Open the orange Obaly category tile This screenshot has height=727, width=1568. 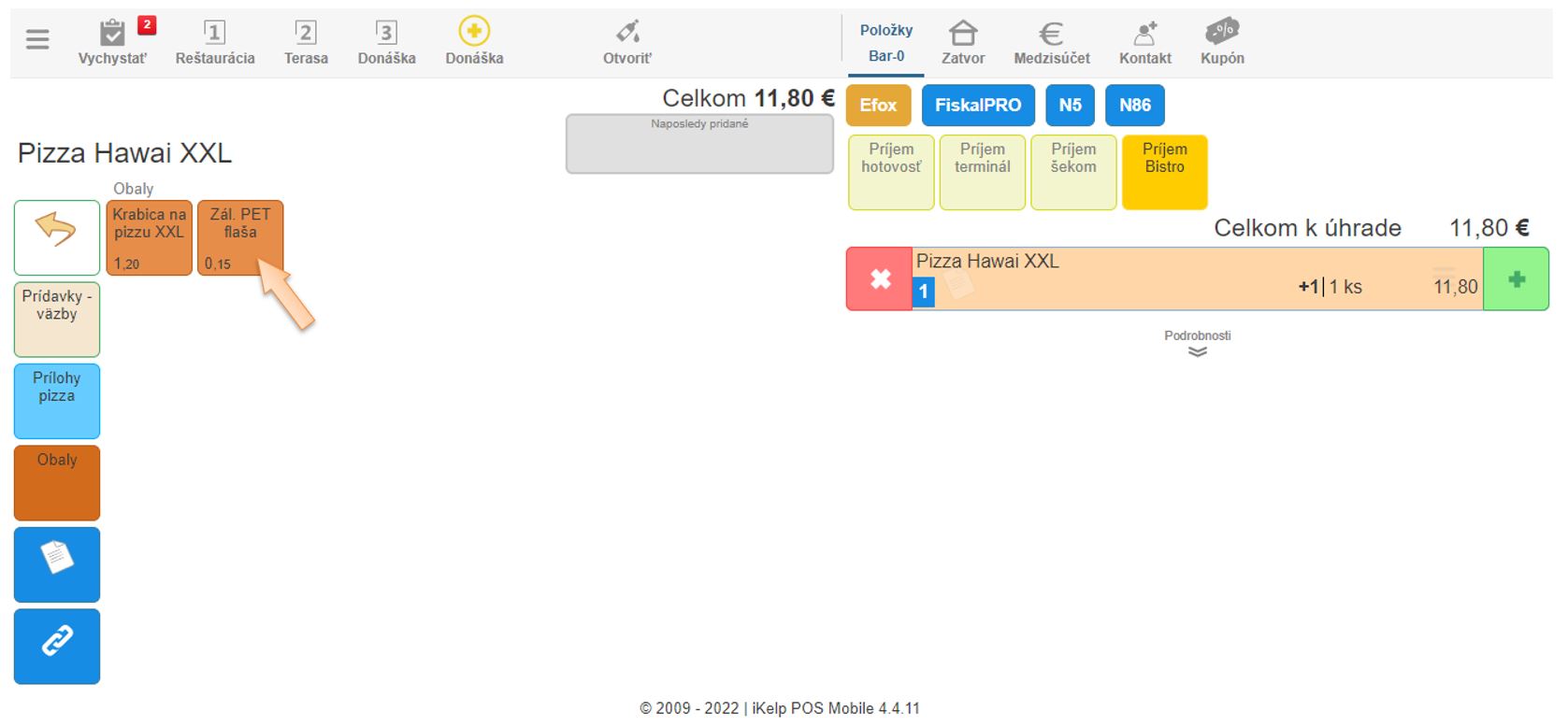click(56, 482)
